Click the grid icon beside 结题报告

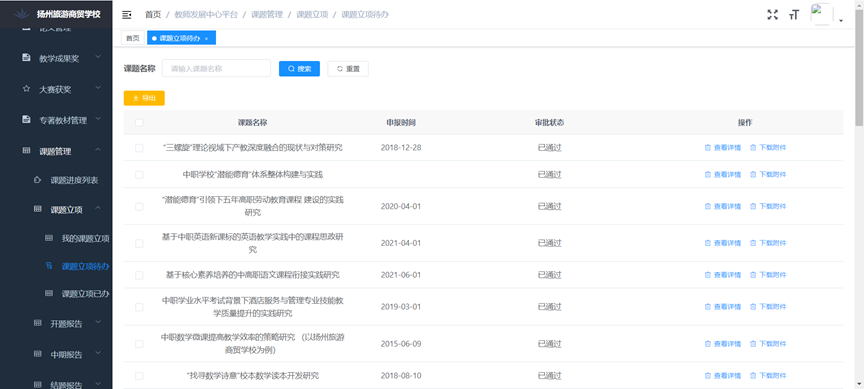tap(37, 384)
